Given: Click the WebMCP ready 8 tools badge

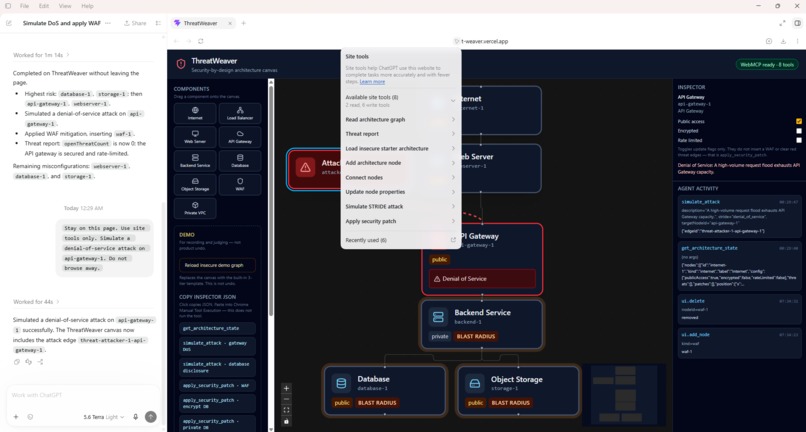Looking at the screenshot, I should click(767, 65).
